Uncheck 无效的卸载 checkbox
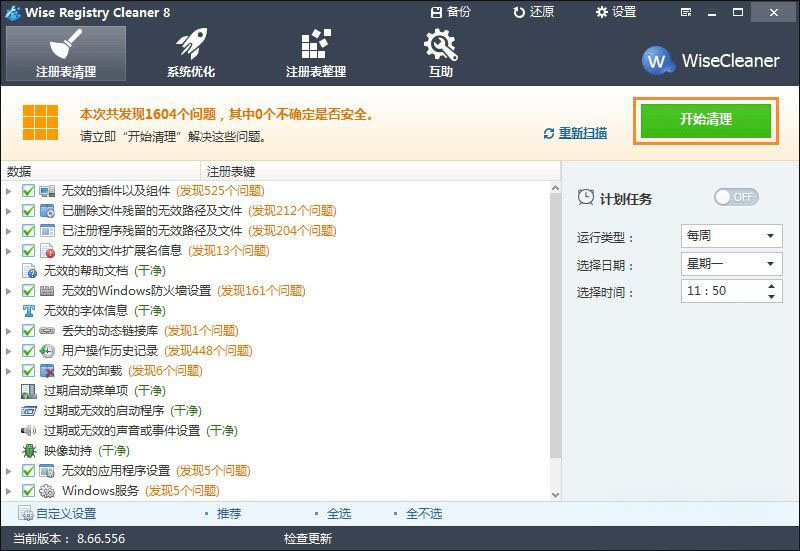 point(28,370)
